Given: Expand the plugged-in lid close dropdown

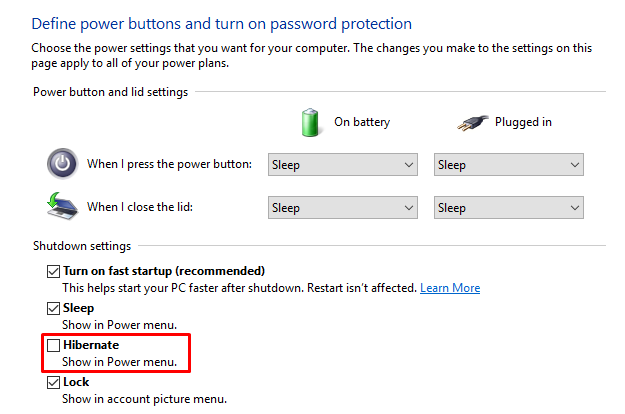Looking at the screenshot, I should (508, 208).
